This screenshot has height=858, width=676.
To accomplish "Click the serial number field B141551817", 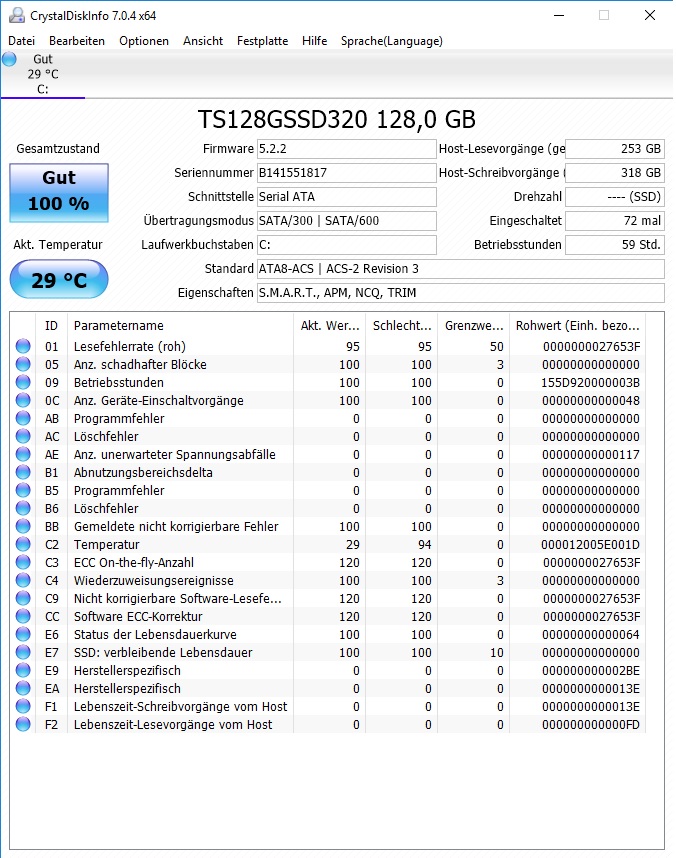I will click(x=347, y=173).
